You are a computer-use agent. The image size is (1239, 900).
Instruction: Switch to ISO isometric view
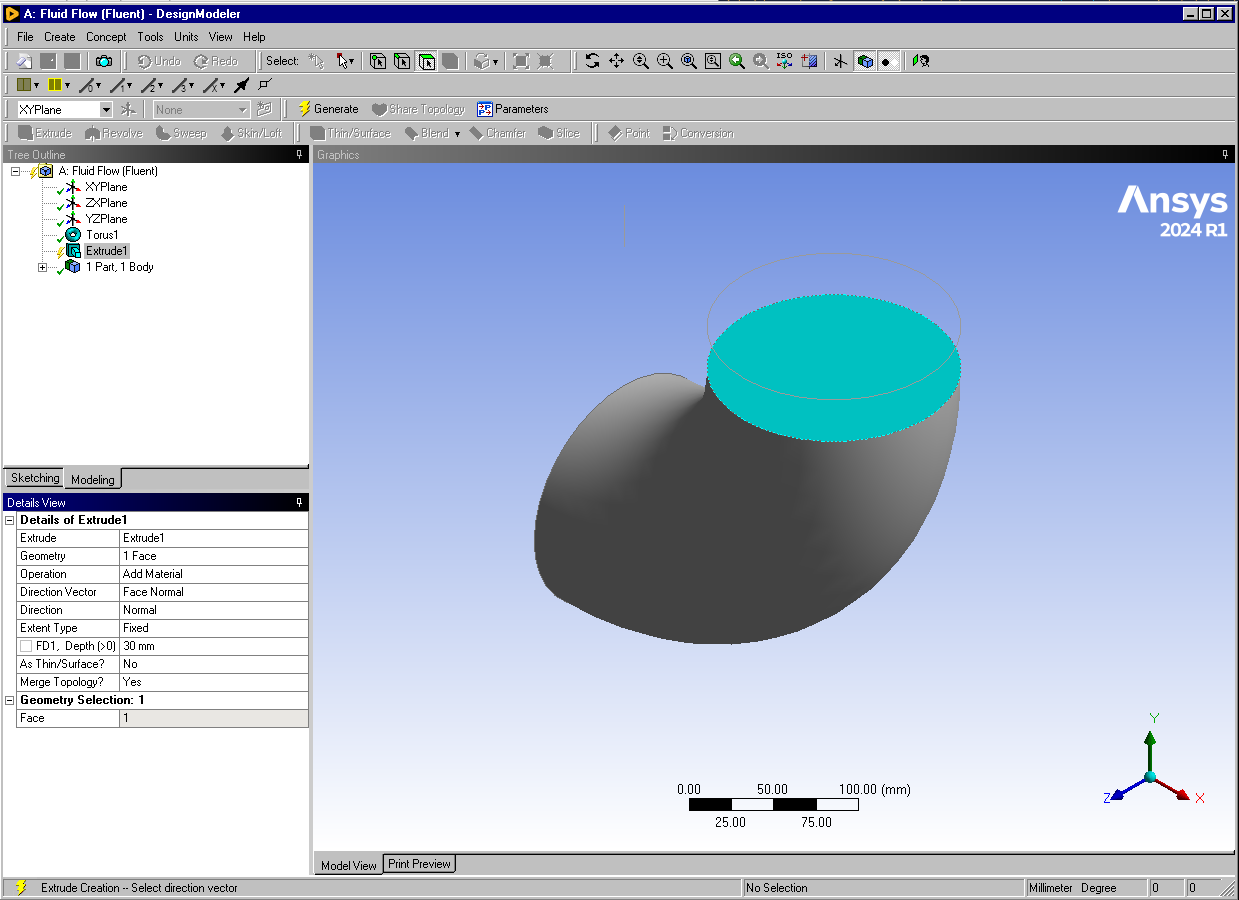pos(785,61)
